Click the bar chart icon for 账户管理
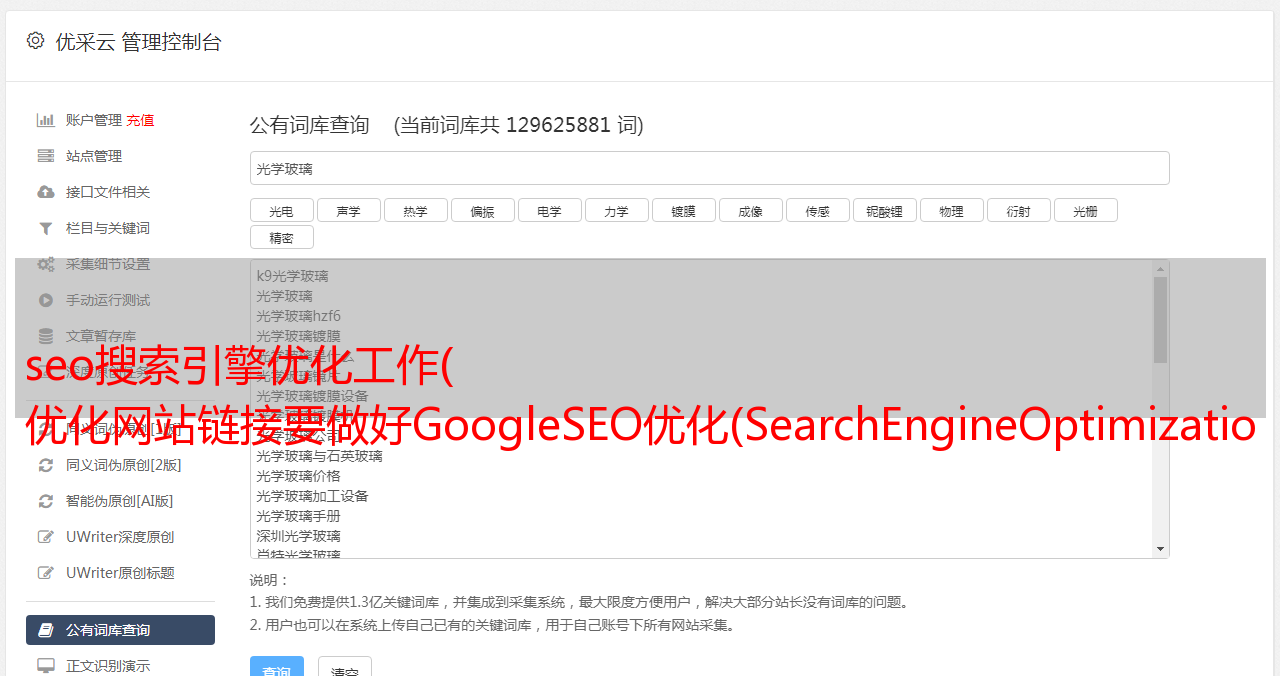The height and width of the screenshot is (676, 1280). [x=46, y=120]
